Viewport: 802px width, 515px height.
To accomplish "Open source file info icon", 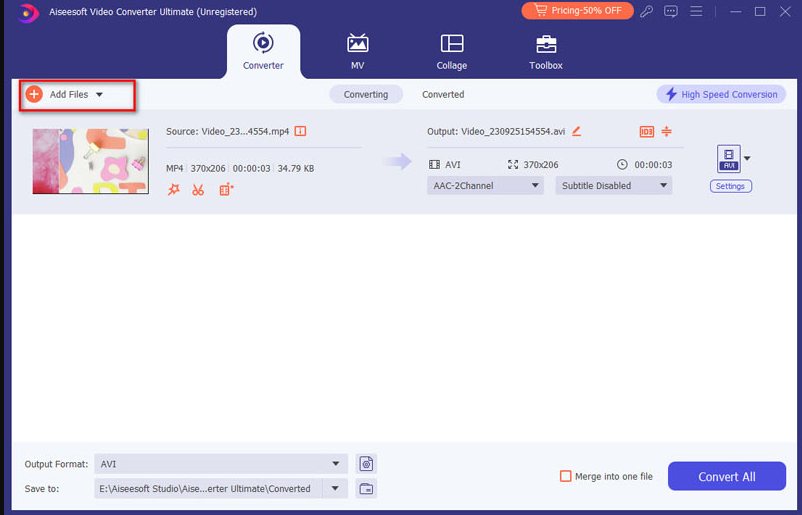I will (300, 131).
